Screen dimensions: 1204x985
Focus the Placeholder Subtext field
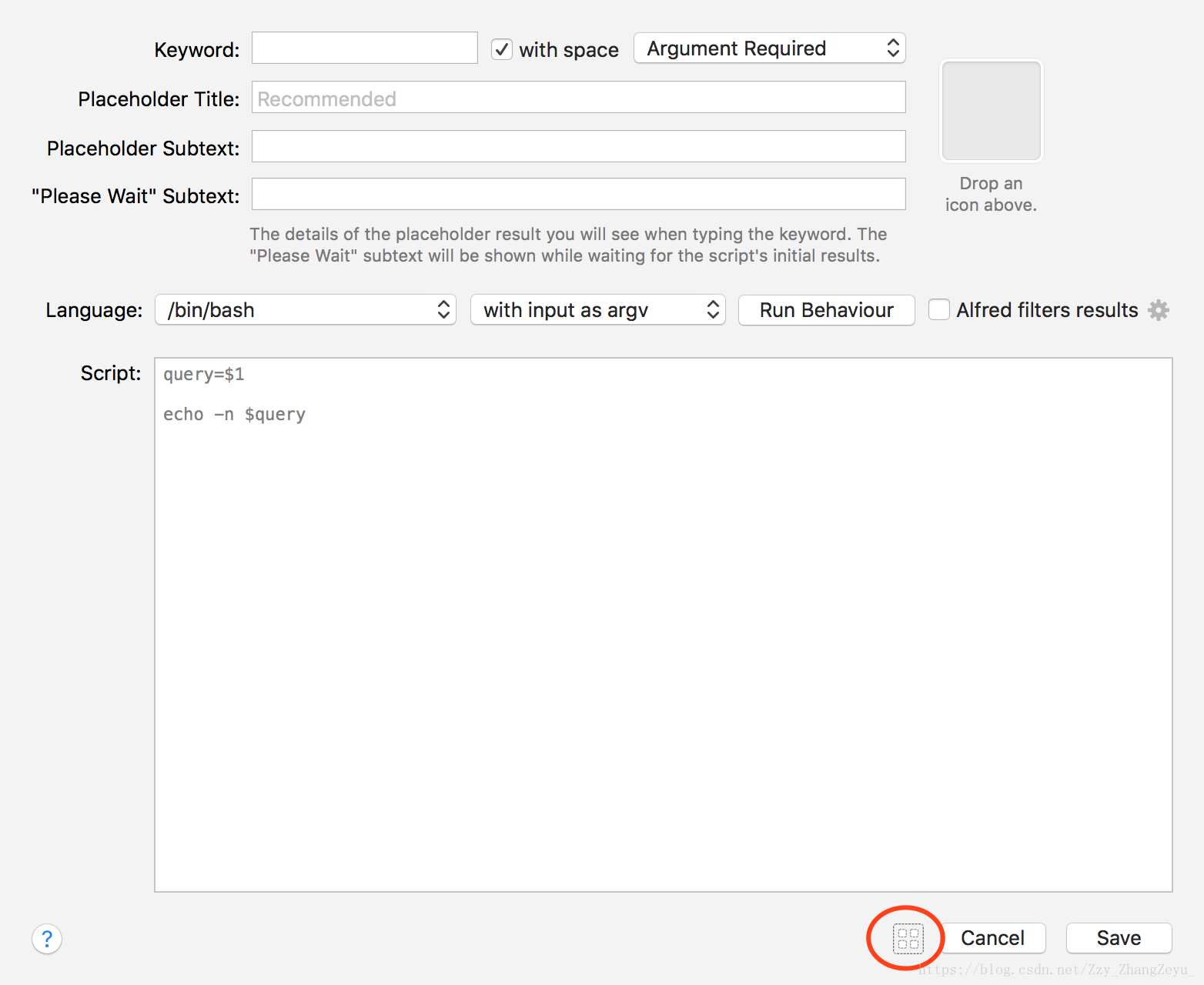click(x=579, y=146)
